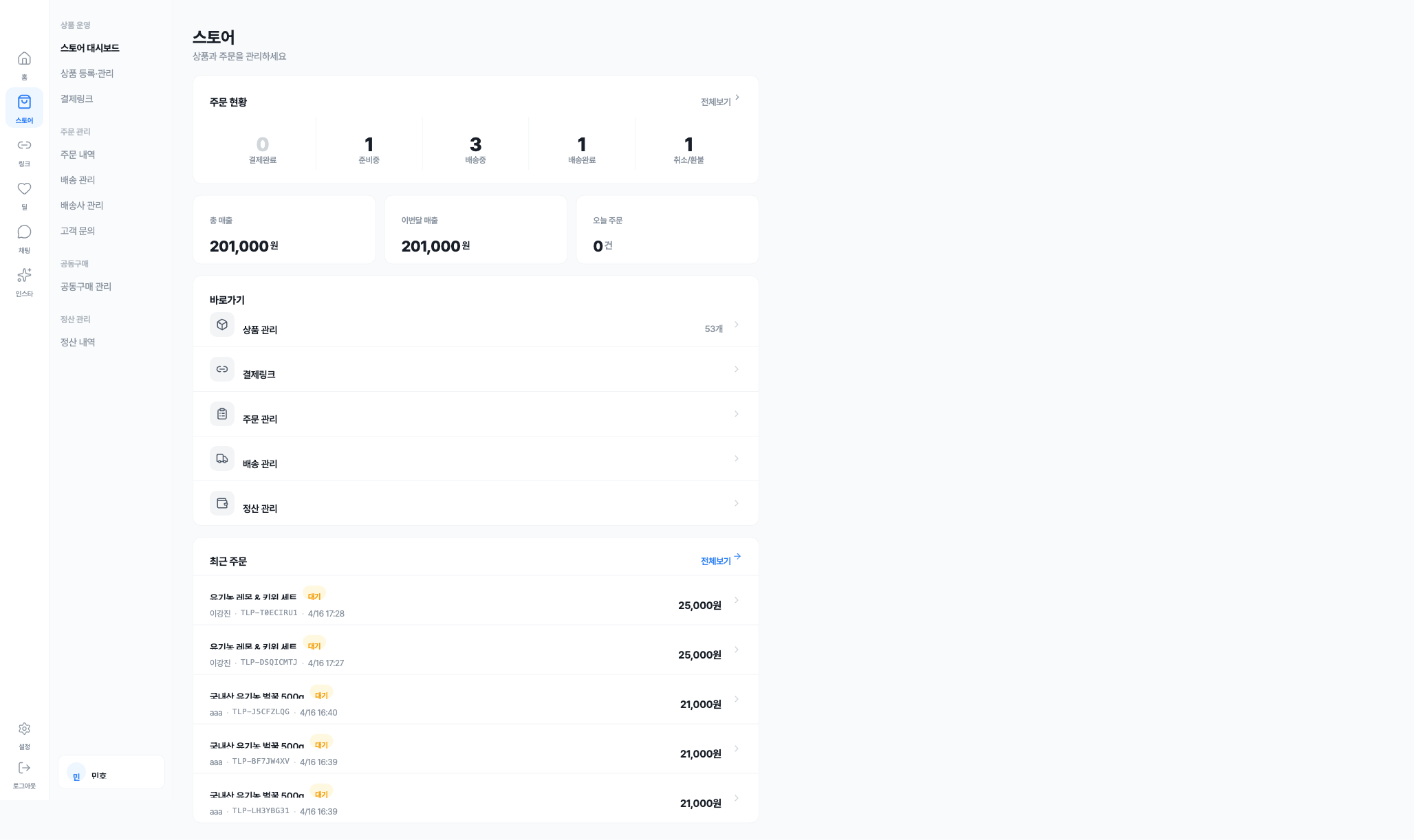
Task: Click the 배송중 count of 3
Action: [475, 145]
